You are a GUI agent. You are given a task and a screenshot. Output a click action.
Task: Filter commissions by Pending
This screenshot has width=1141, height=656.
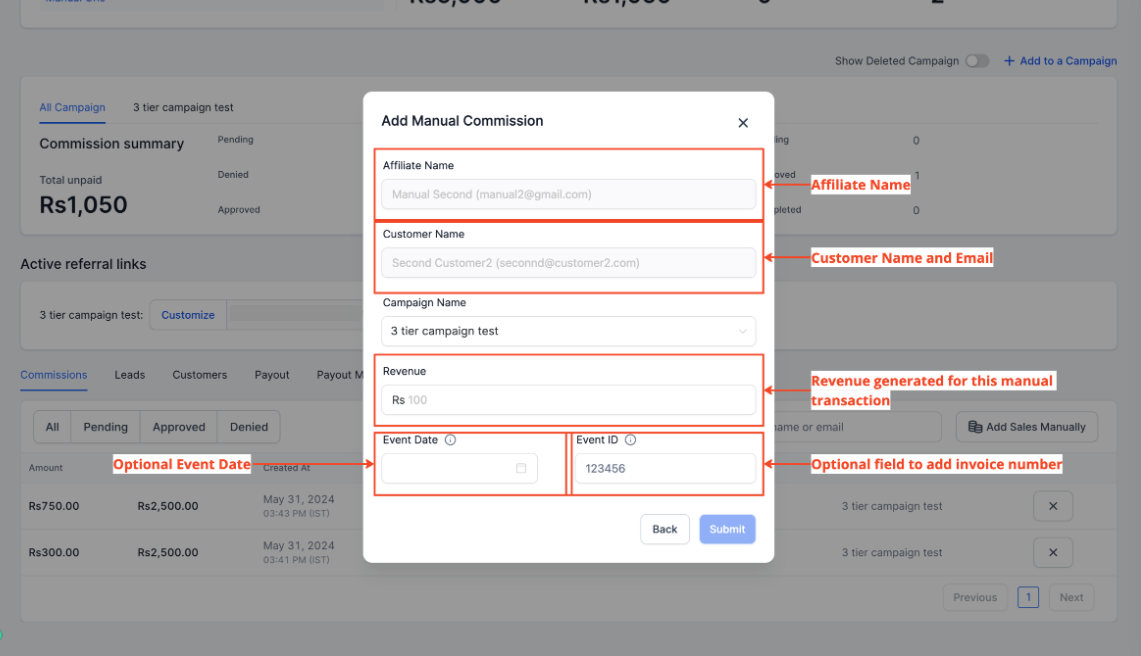click(x=105, y=427)
